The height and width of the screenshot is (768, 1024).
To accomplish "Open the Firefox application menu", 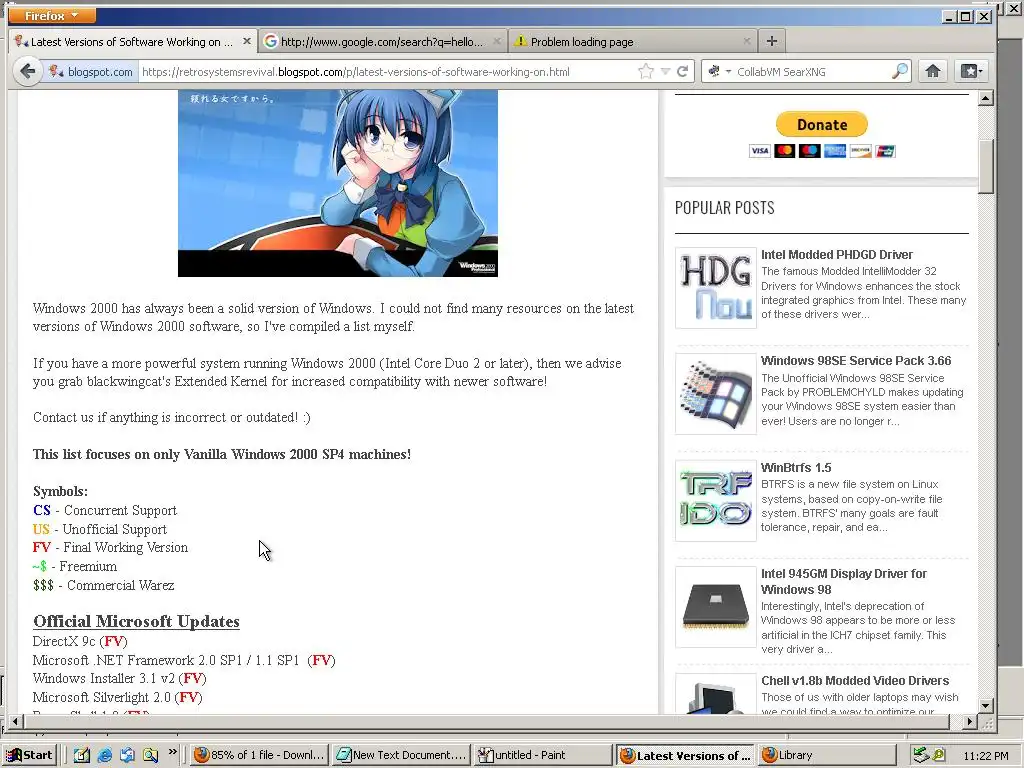I will click(x=52, y=15).
